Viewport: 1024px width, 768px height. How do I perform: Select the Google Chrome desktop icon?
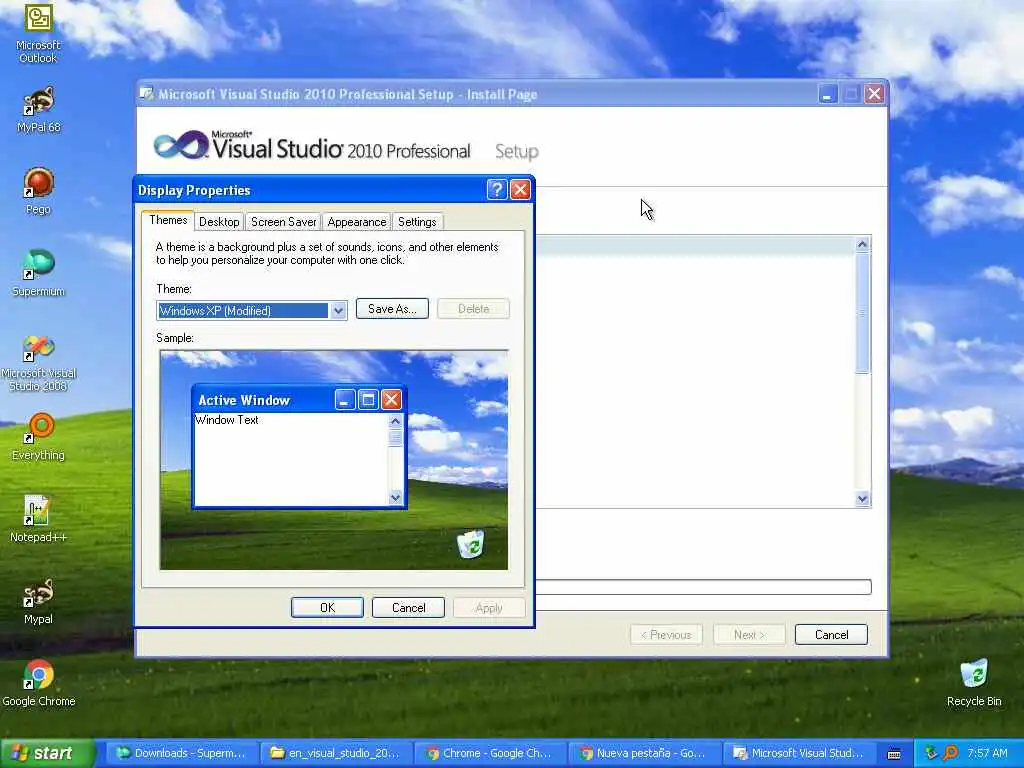[x=39, y=683]
